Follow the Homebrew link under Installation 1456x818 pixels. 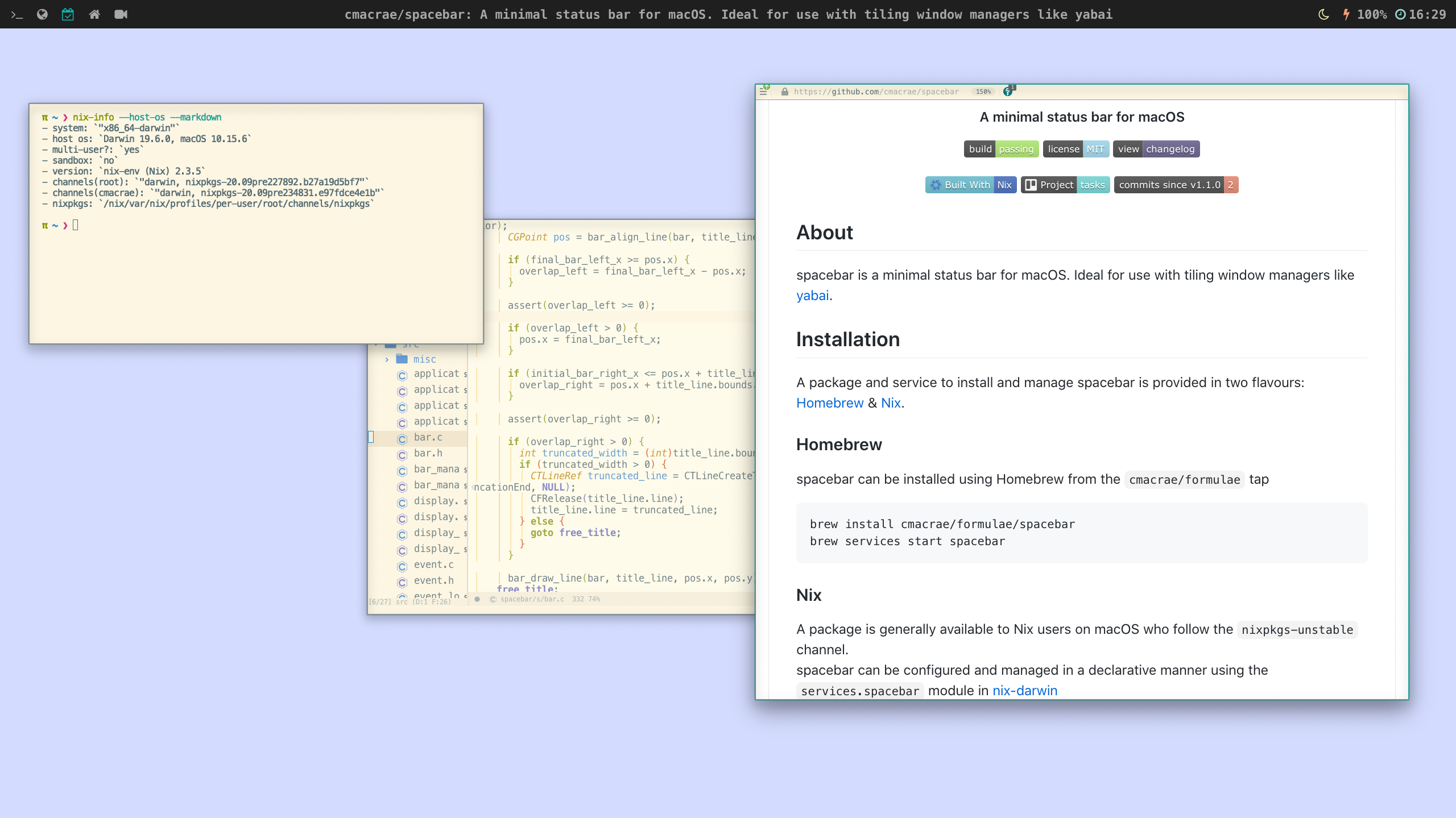[x=830, y=403]
